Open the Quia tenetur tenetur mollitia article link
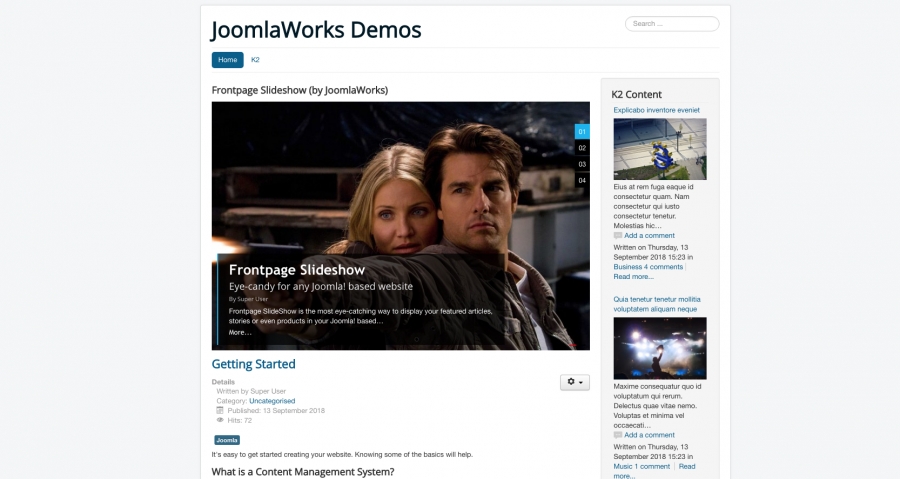 [x=657, y=304]
